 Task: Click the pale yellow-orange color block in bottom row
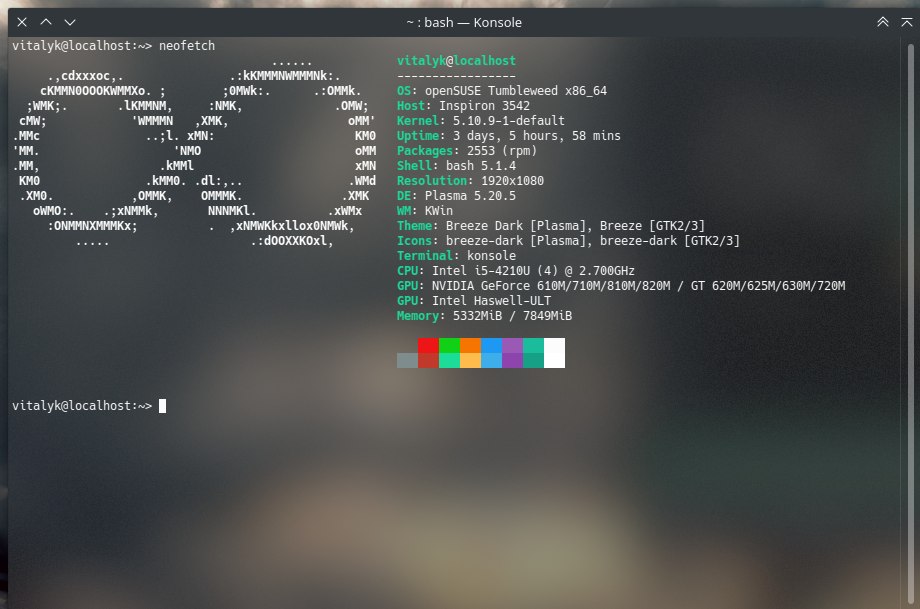[471, 360]
